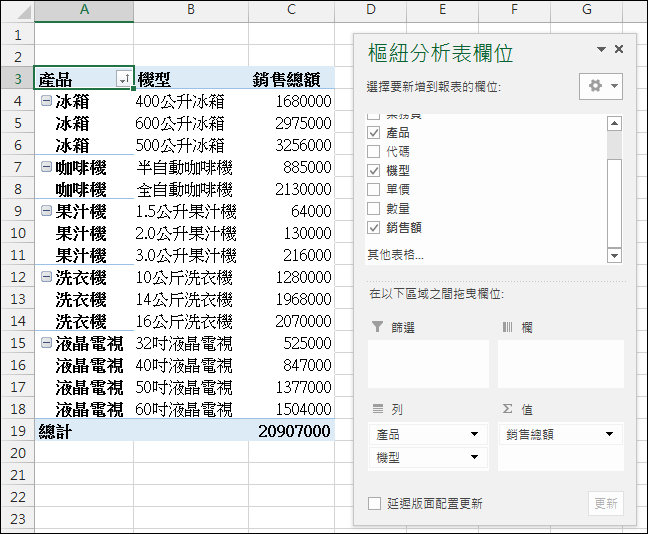Select the value 1968000
The width and height of the screenshot is (648, 534).
(x=291, y=299)
